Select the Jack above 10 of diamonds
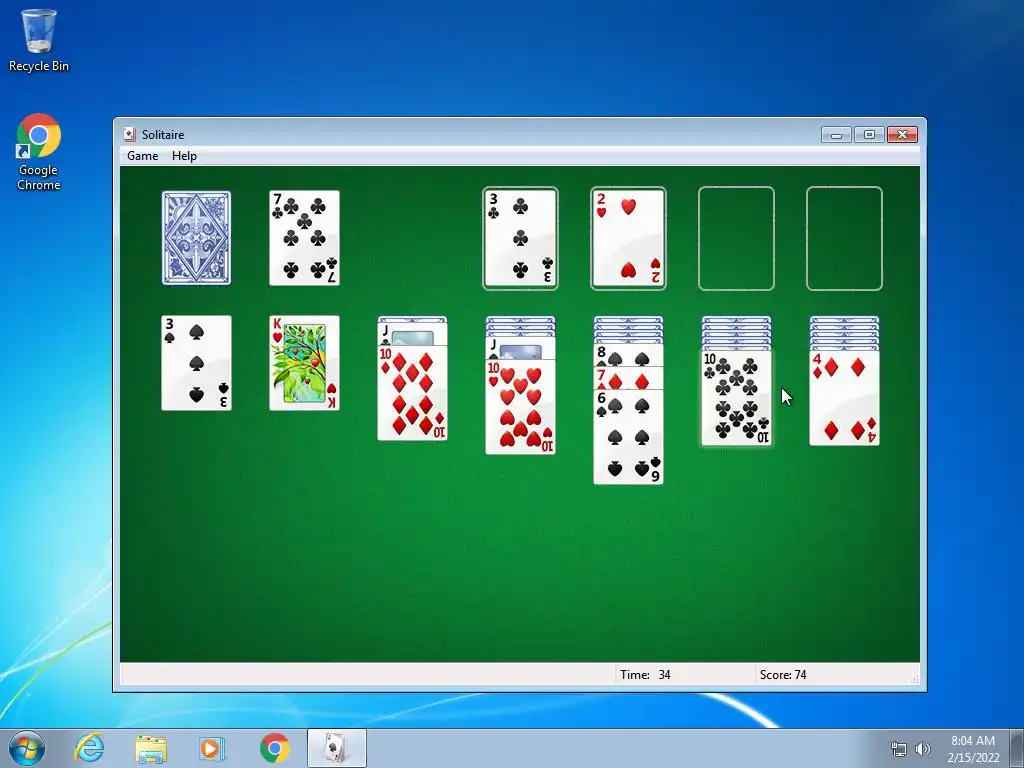 [x=412, y=334]
